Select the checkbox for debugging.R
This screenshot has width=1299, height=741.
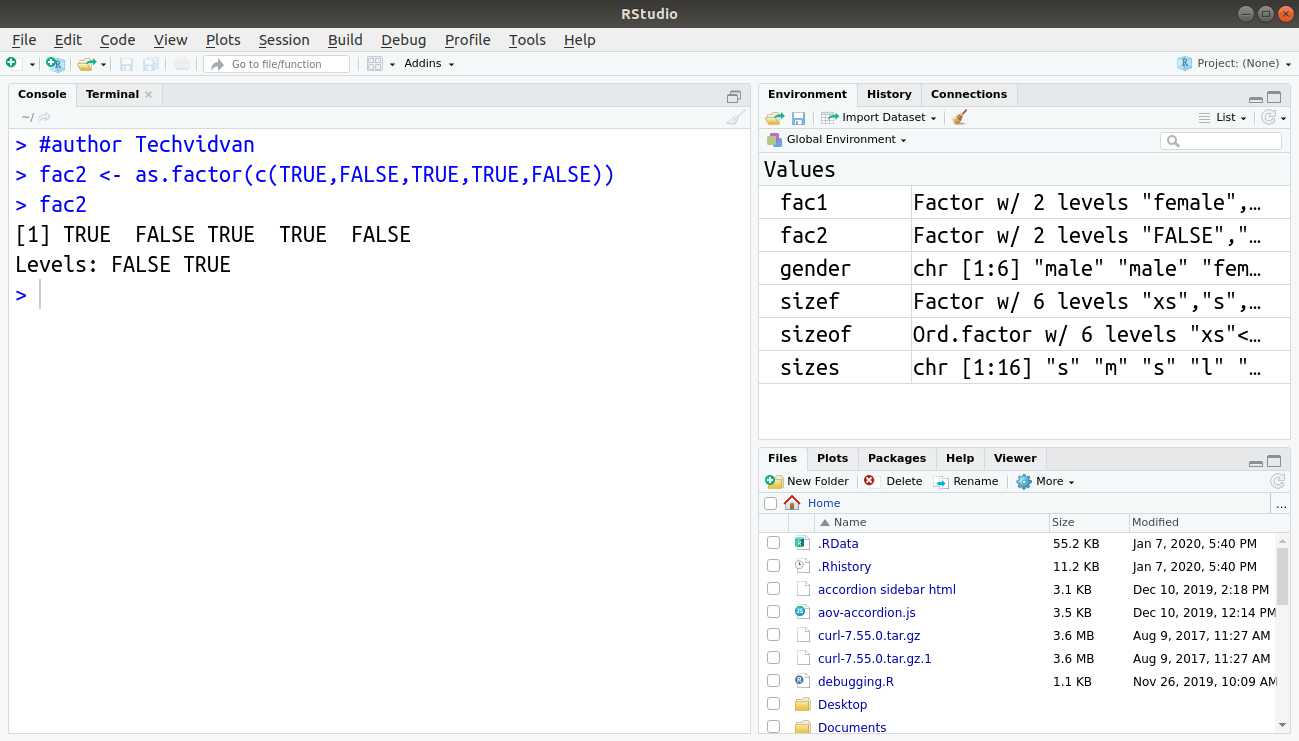click(773, 680)
